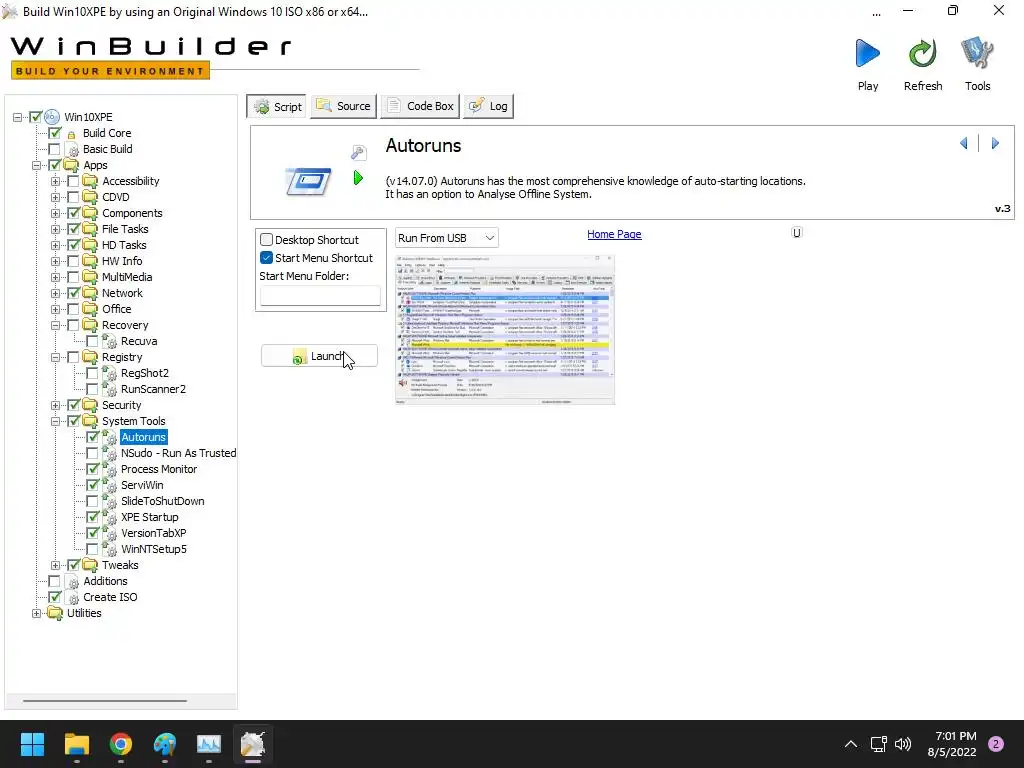Screen dimensions: 1024x768
Task: Uncheck the Autoruns tree checkbox
Action: [x=93, y=437]
